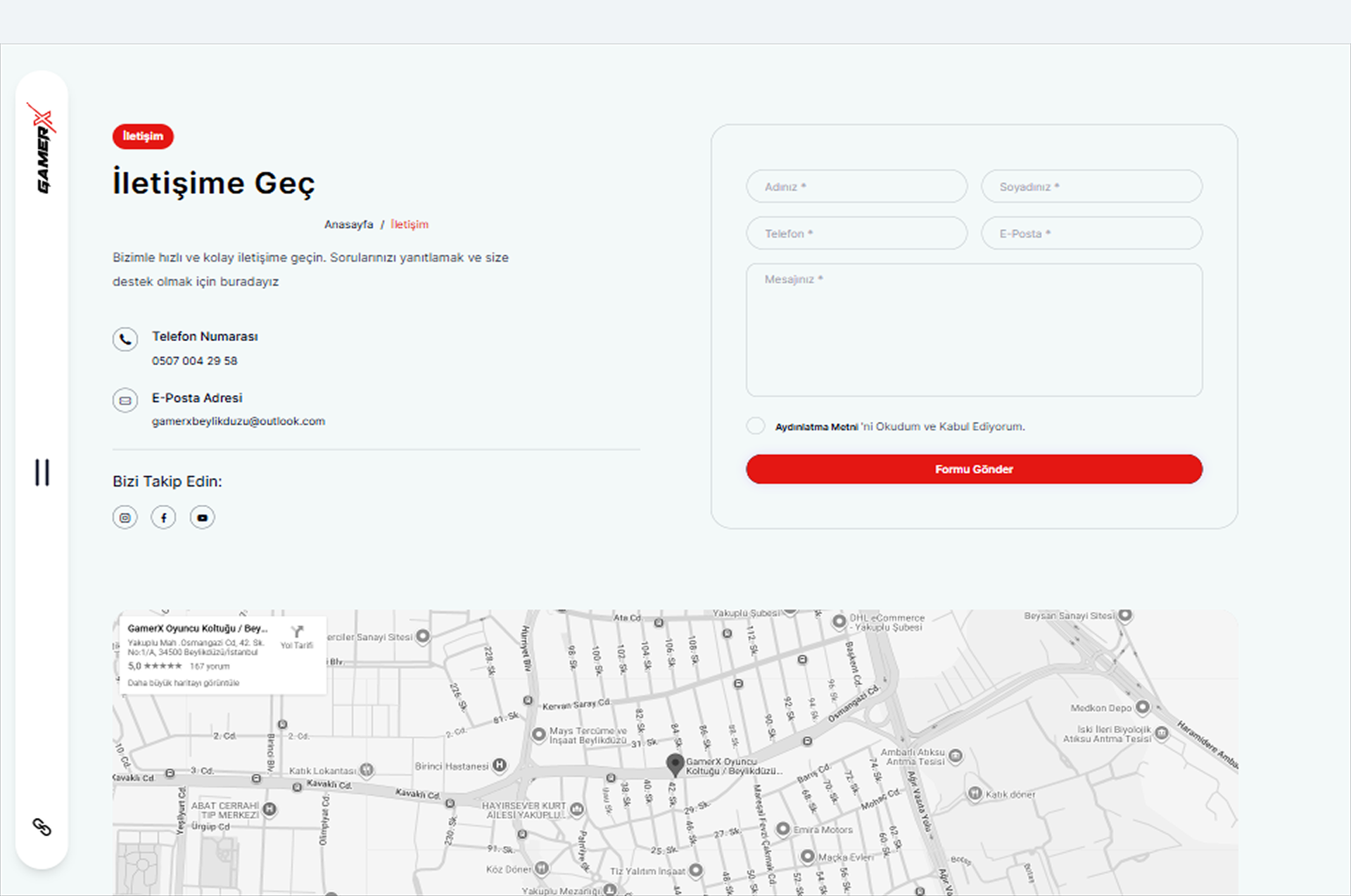Select the E-Posta input field

1091,233
